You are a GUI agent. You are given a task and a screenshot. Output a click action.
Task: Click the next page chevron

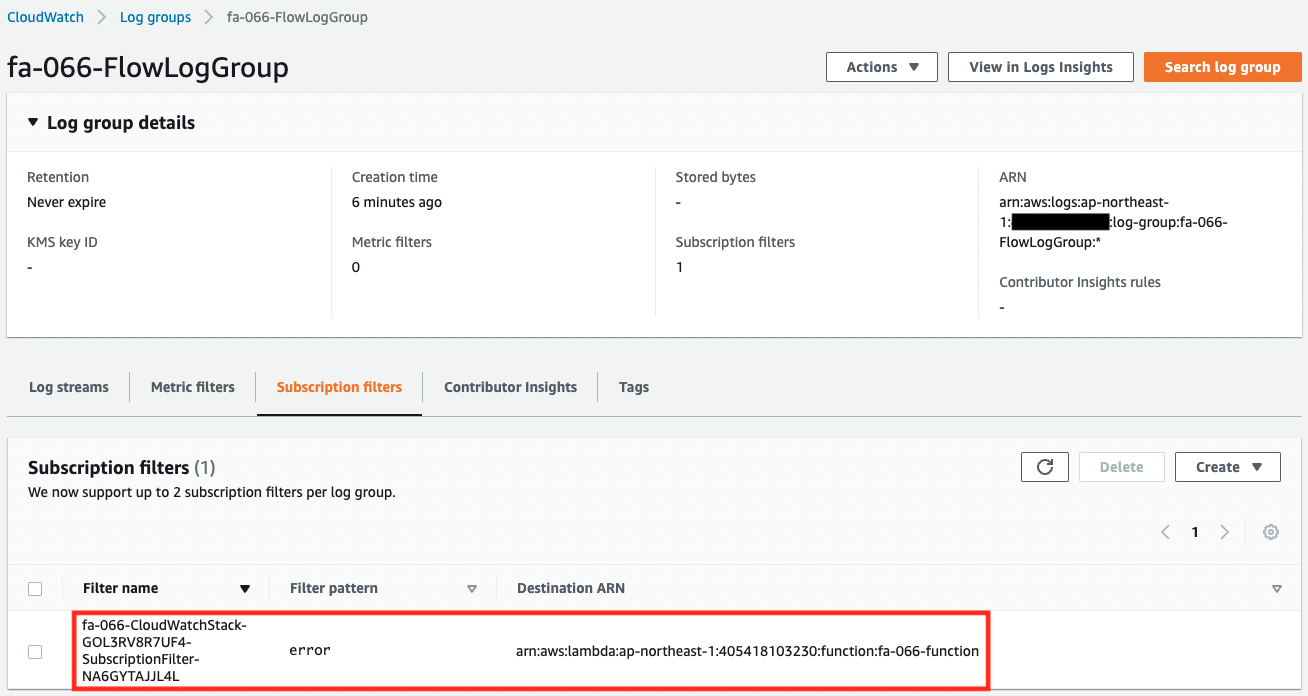(1224, 532)
